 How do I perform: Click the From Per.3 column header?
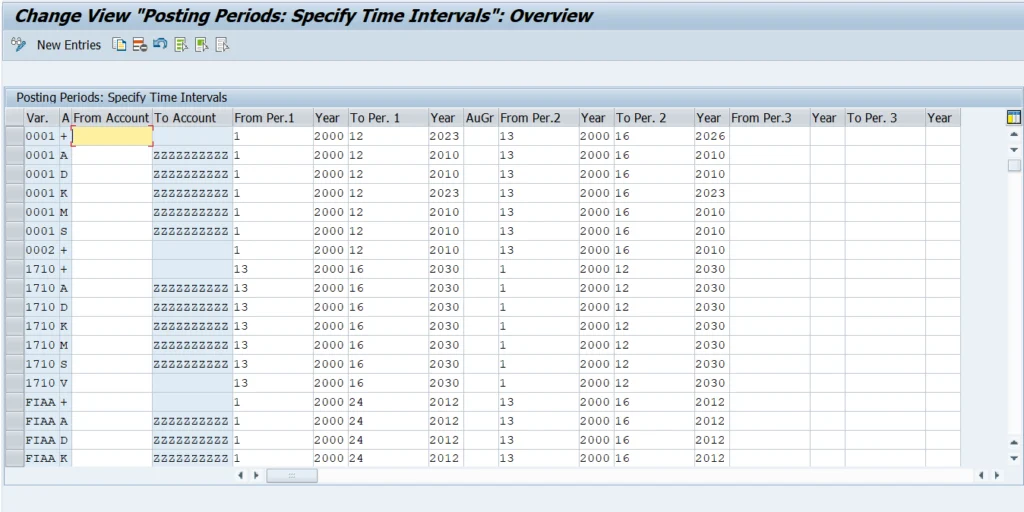[769, 118]
